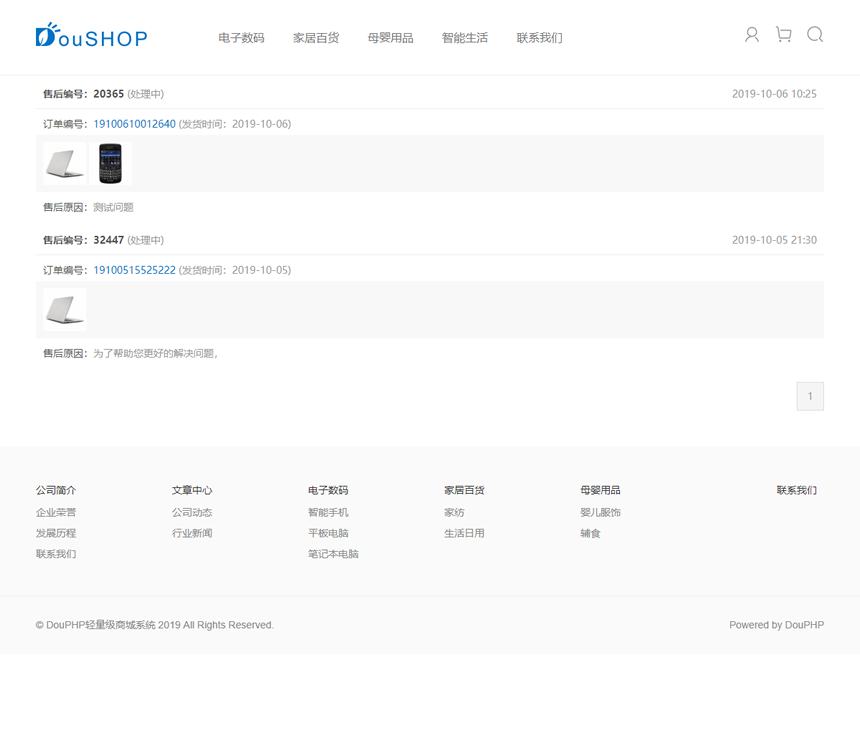Click the timestamp 2019-10-05 21:30

(x=774, y=240)
